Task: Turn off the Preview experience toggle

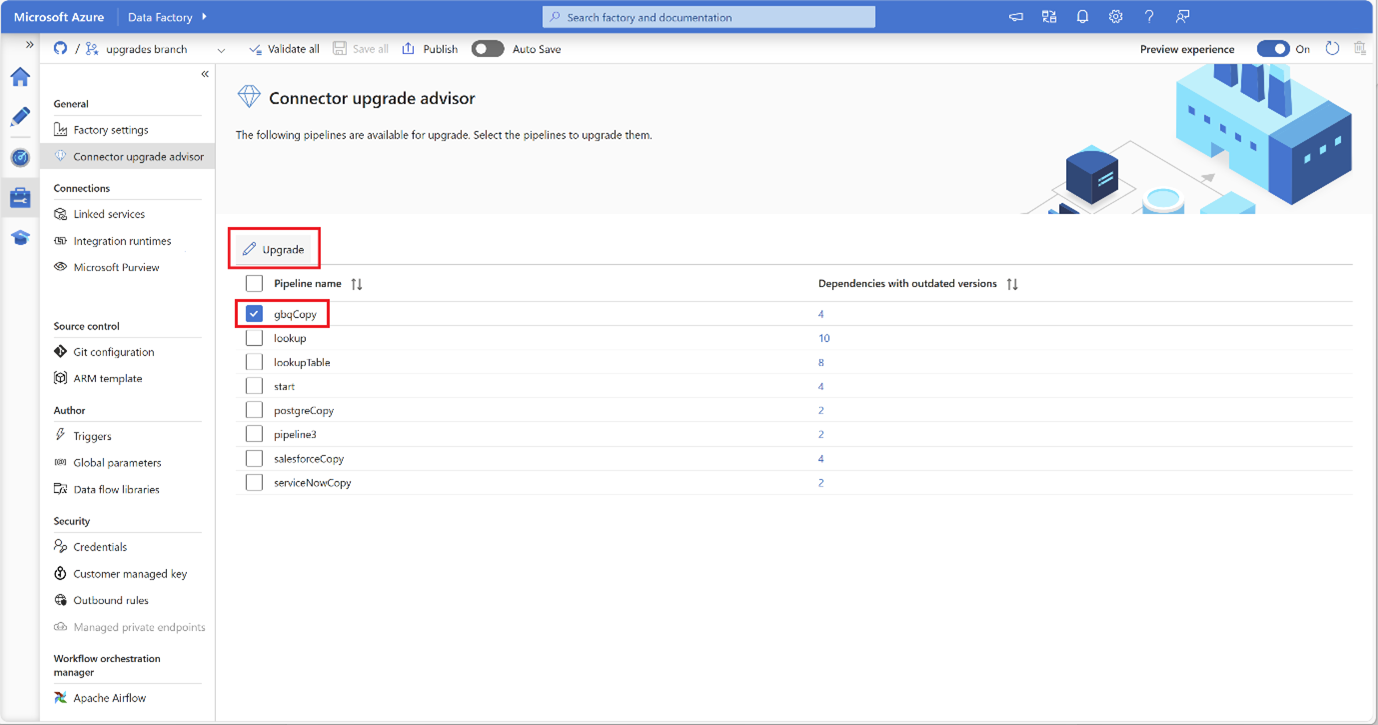Action: [x=1273, y=48]
